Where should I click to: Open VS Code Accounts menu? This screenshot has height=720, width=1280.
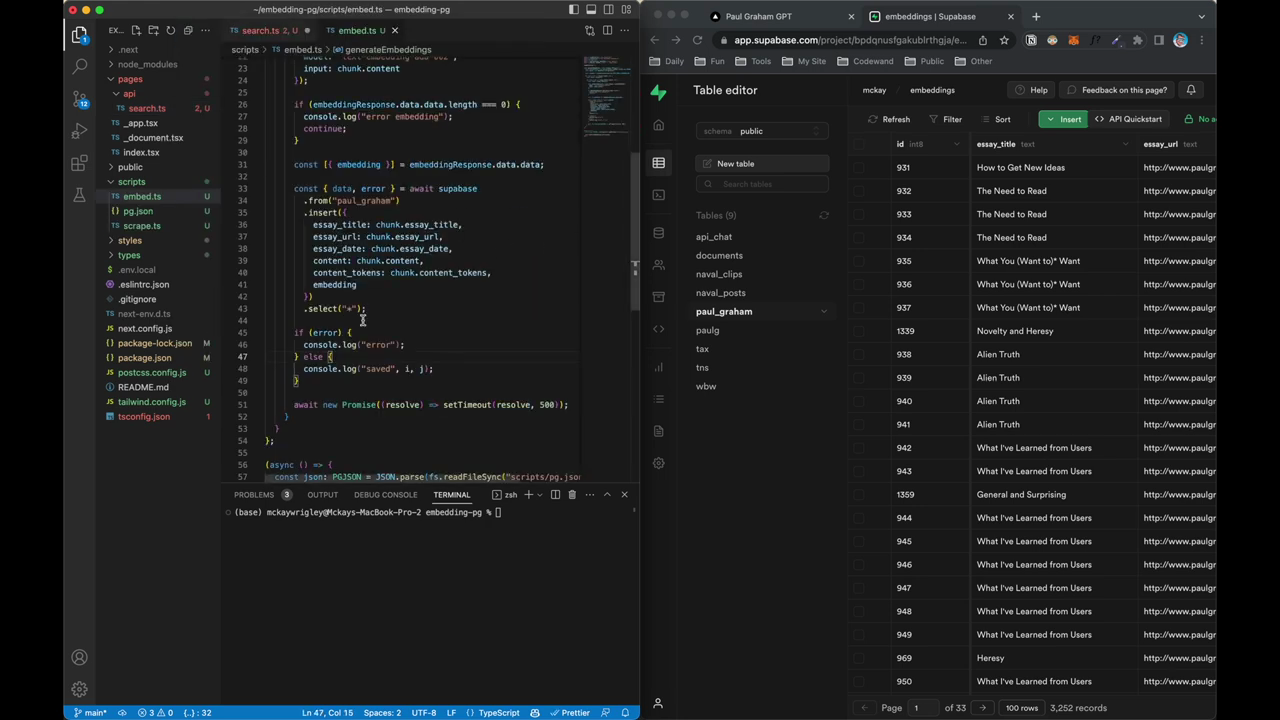click(79, 657)
